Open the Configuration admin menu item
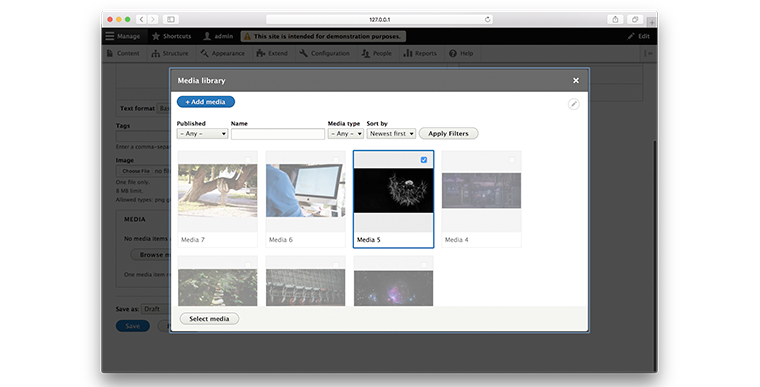 click(324, 53)
